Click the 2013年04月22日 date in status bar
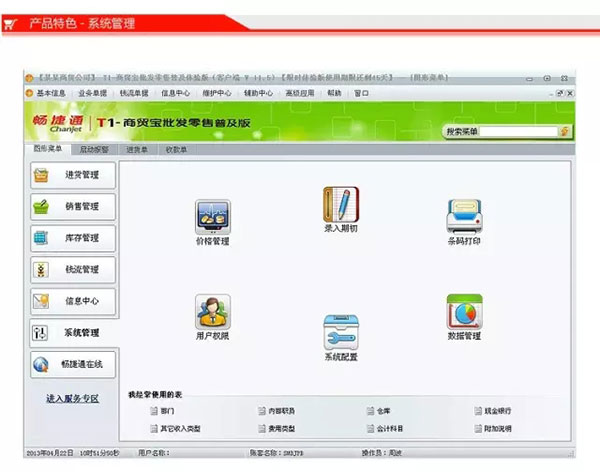600x472 pixels. click(x=50, y=453)
